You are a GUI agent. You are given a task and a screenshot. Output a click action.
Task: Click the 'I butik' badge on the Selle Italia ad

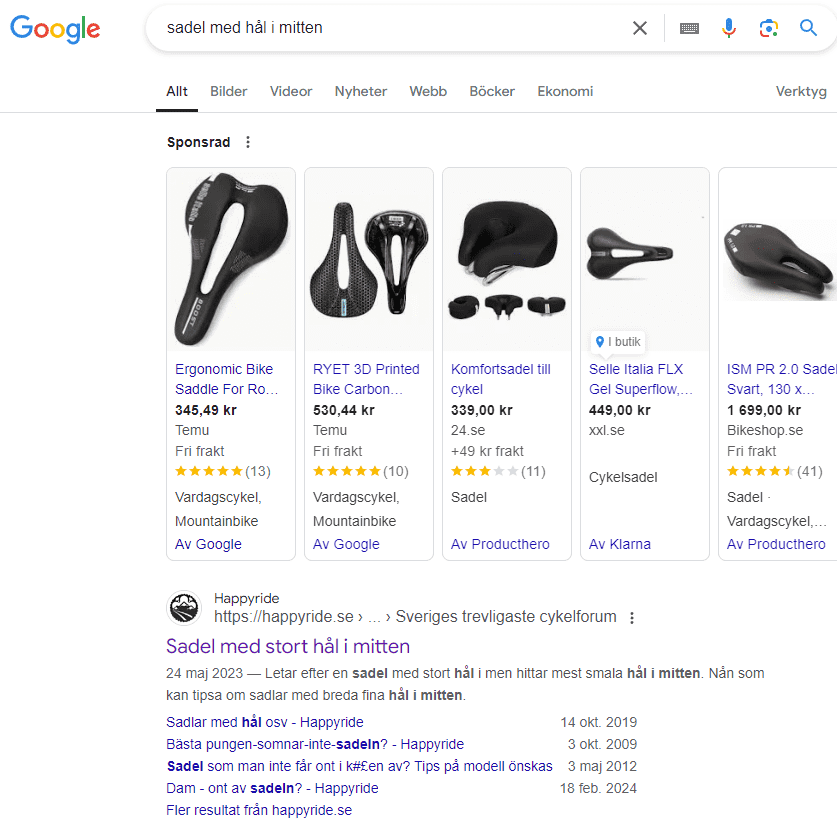[617, 341]
